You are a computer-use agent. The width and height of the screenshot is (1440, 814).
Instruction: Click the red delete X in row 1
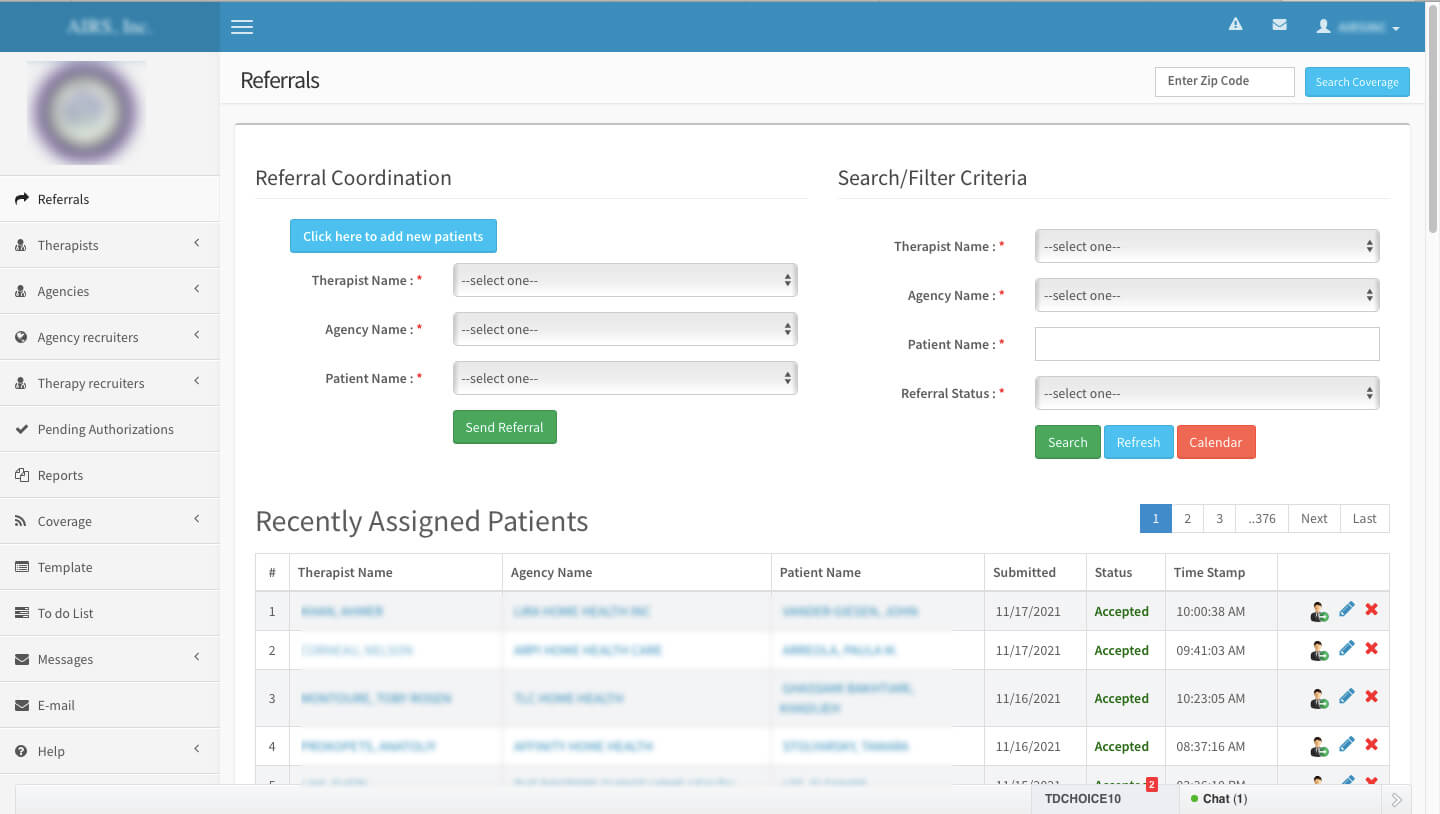(1371, 610)
